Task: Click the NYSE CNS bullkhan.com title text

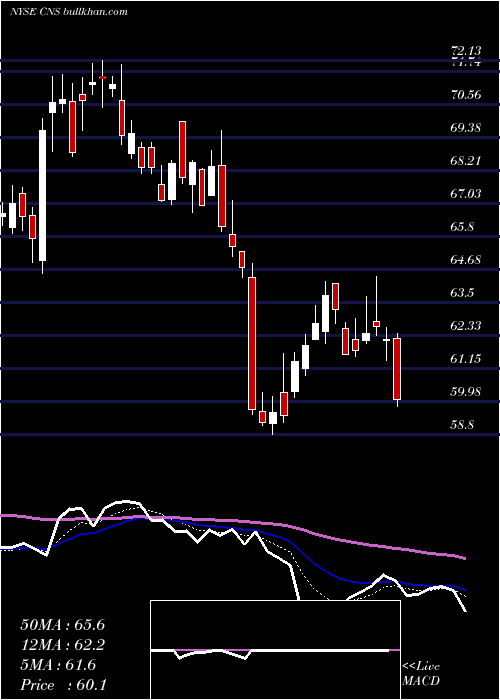Action: [69, 11]
